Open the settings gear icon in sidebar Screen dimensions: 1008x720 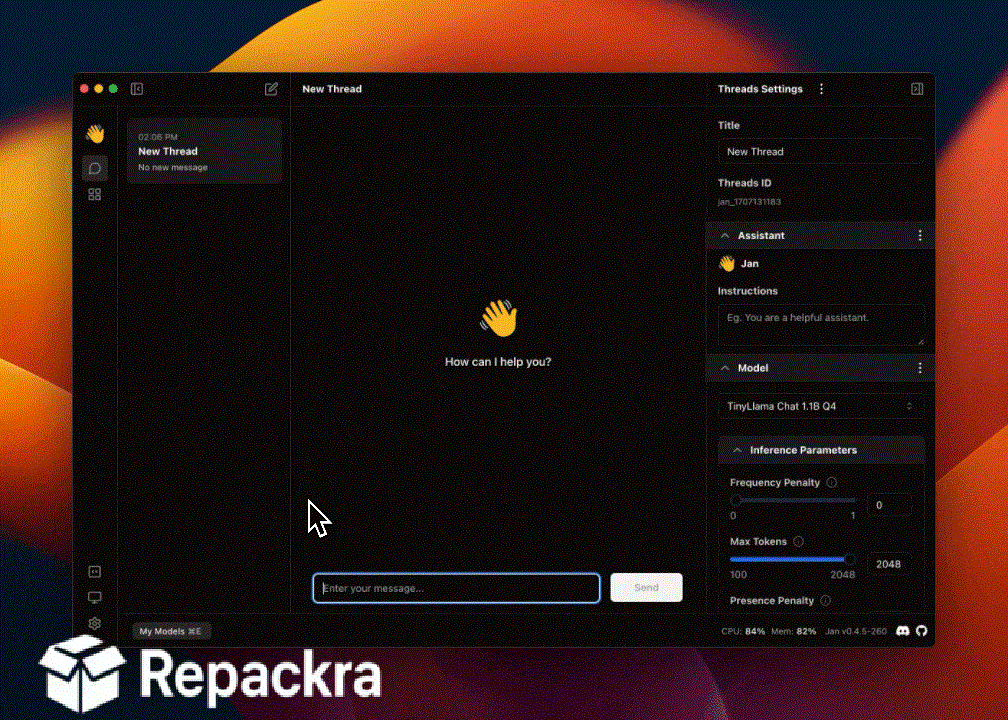(x=94, y=623)
